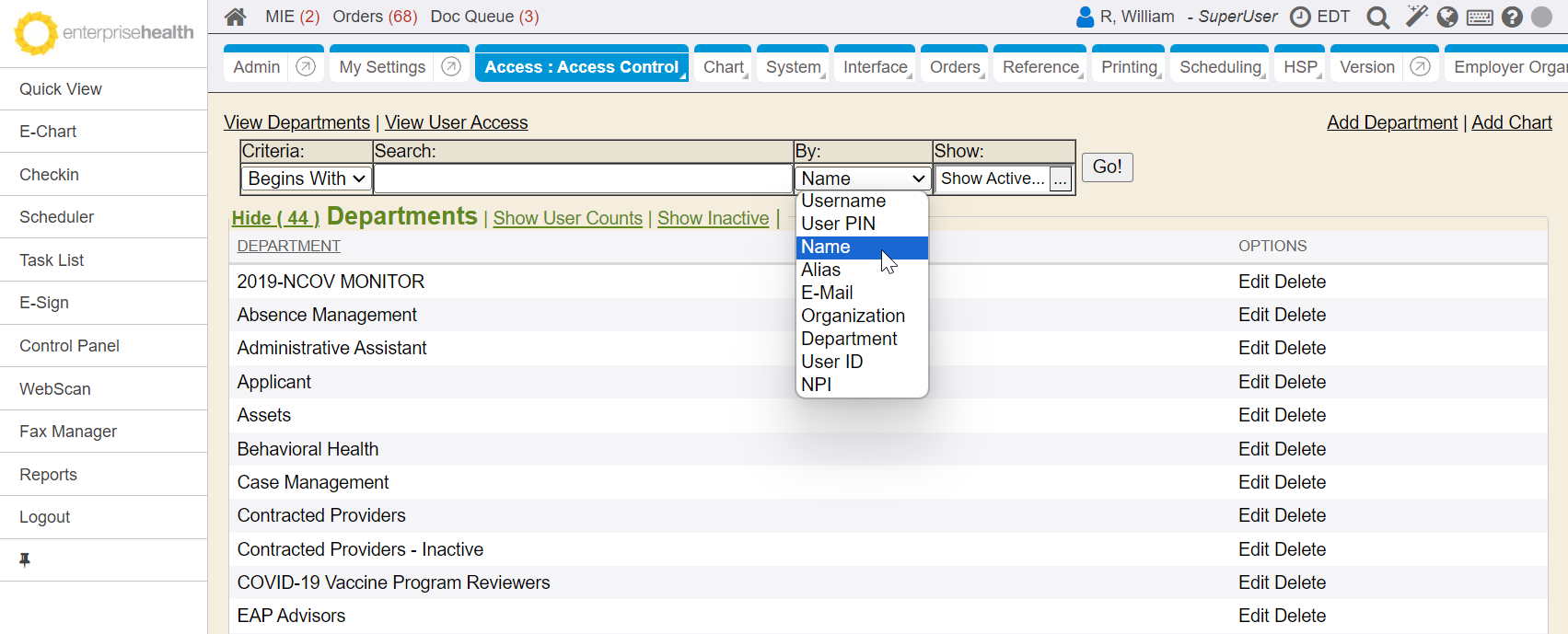The height and width of the screenshot is (634, 1568).
Task: Open the keyboard shortcuts icon
Action: click(x=1480, y=17)
